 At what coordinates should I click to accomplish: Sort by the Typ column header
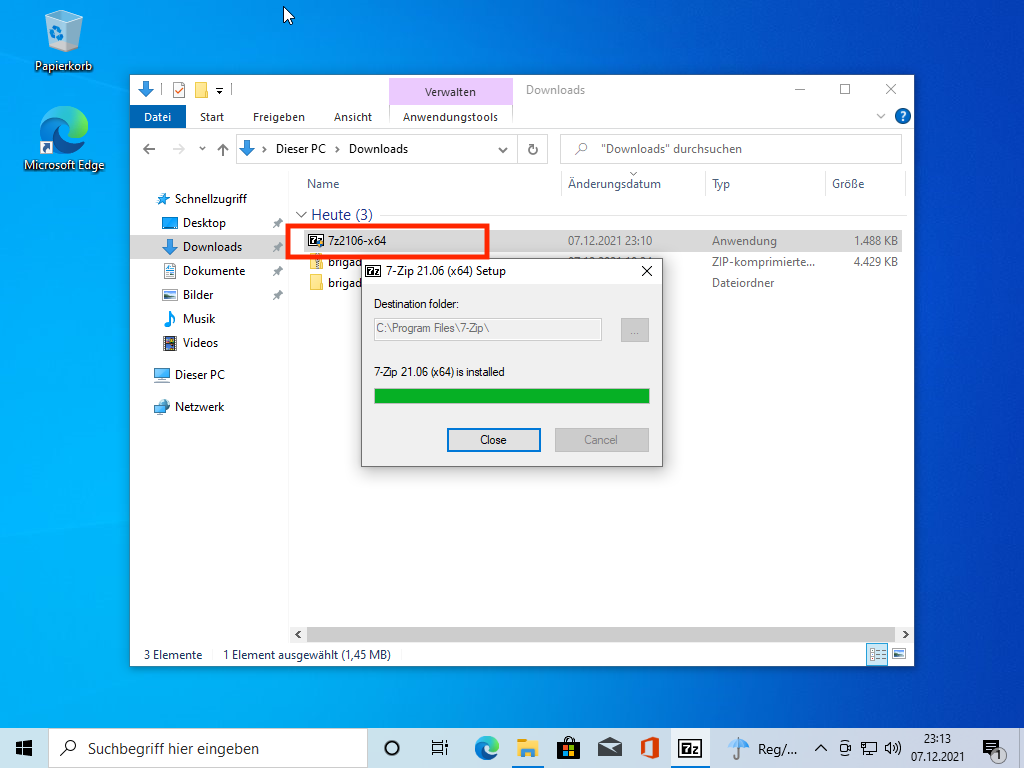pos(721,184)
